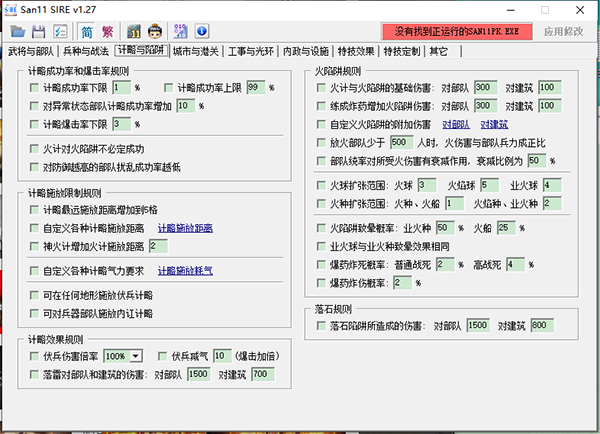The height and width of the screenshot is (434, 600).
Task: Click the binary data toolbar icon
Action: coord(180,32)
